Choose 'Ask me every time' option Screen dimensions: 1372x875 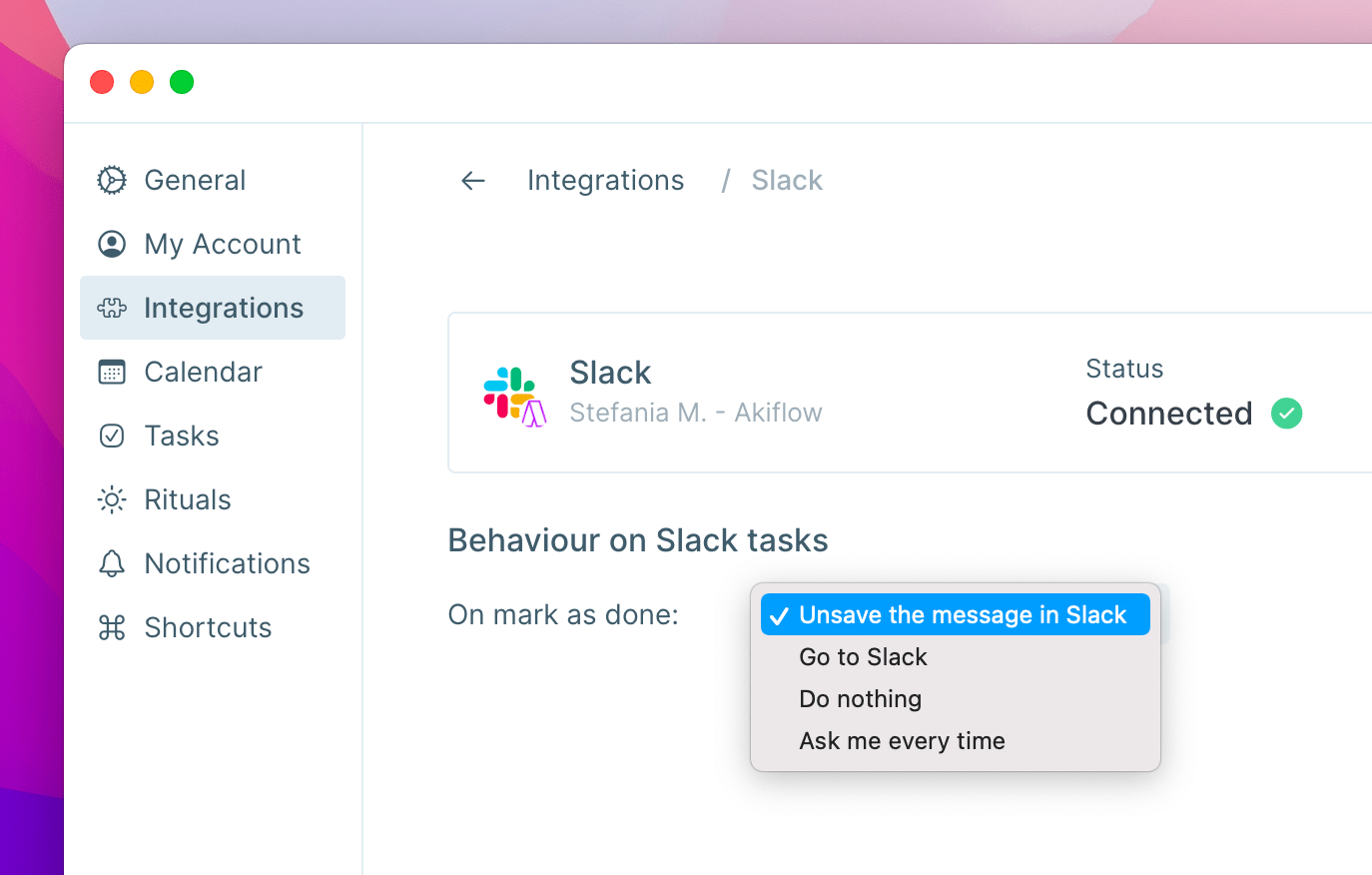[x=956, y=740]
